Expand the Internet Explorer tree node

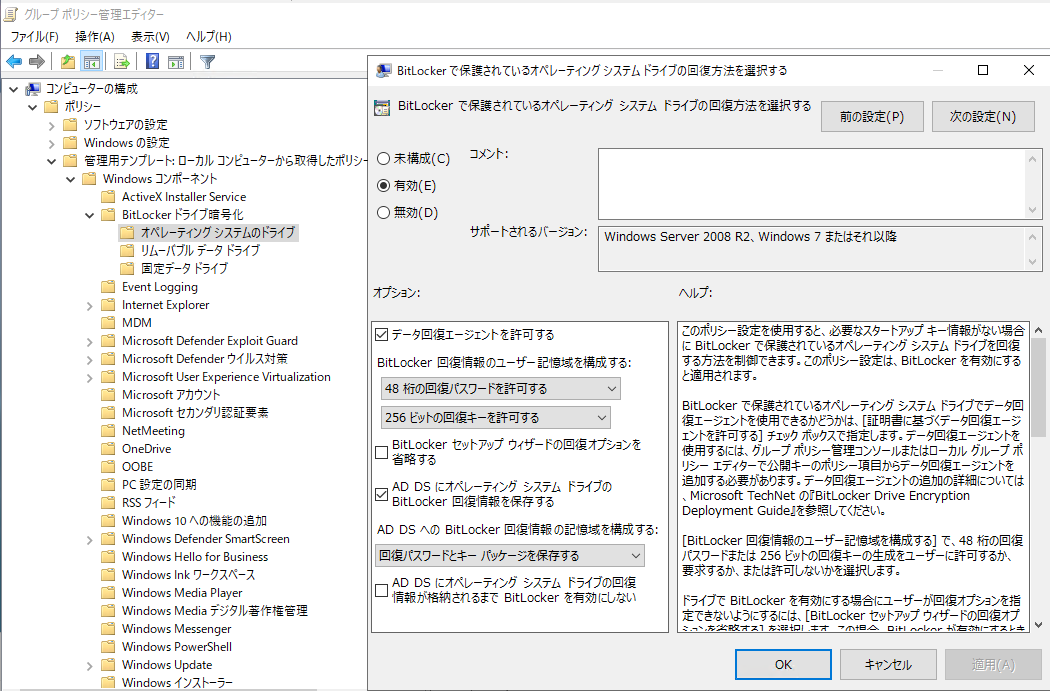[x=89, y=305]
